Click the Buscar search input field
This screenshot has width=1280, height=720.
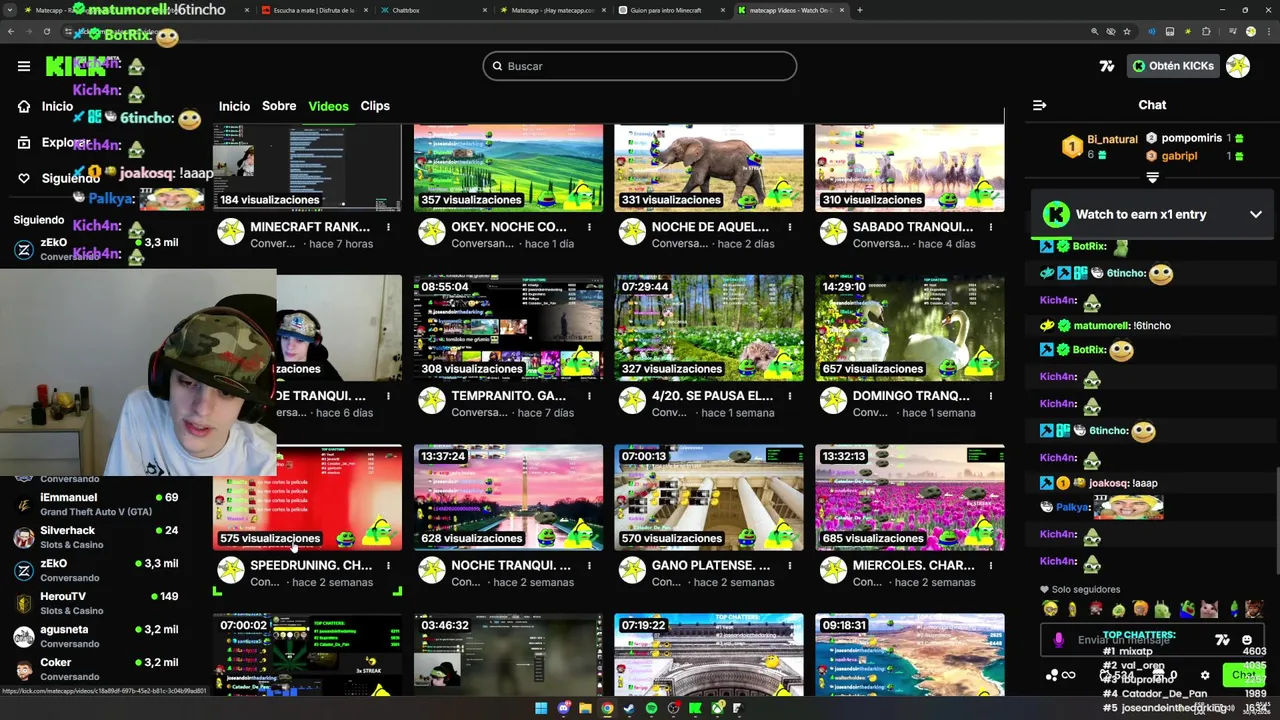[x=640, y=66]
